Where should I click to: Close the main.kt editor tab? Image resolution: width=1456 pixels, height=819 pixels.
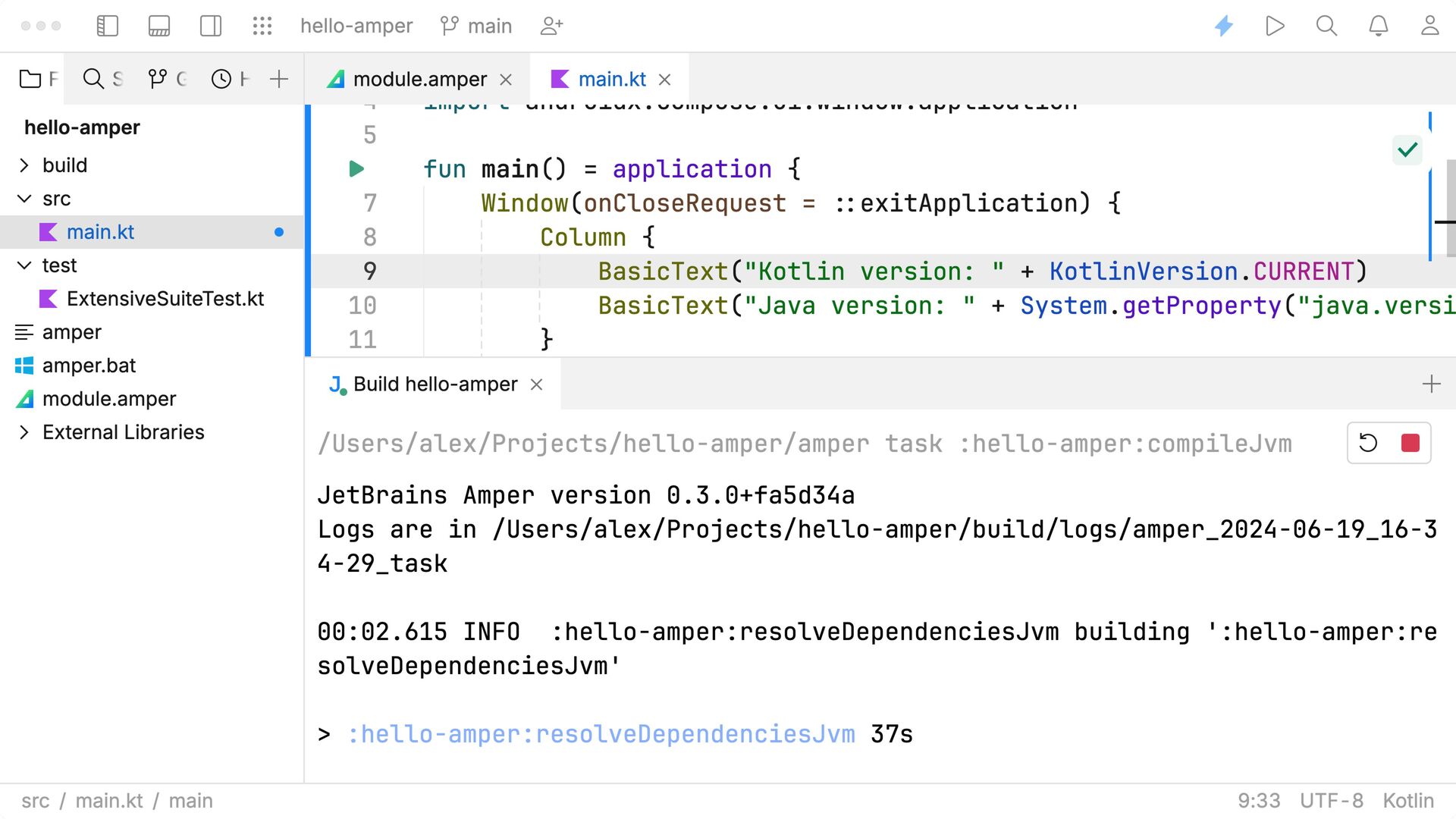(665, 80)
